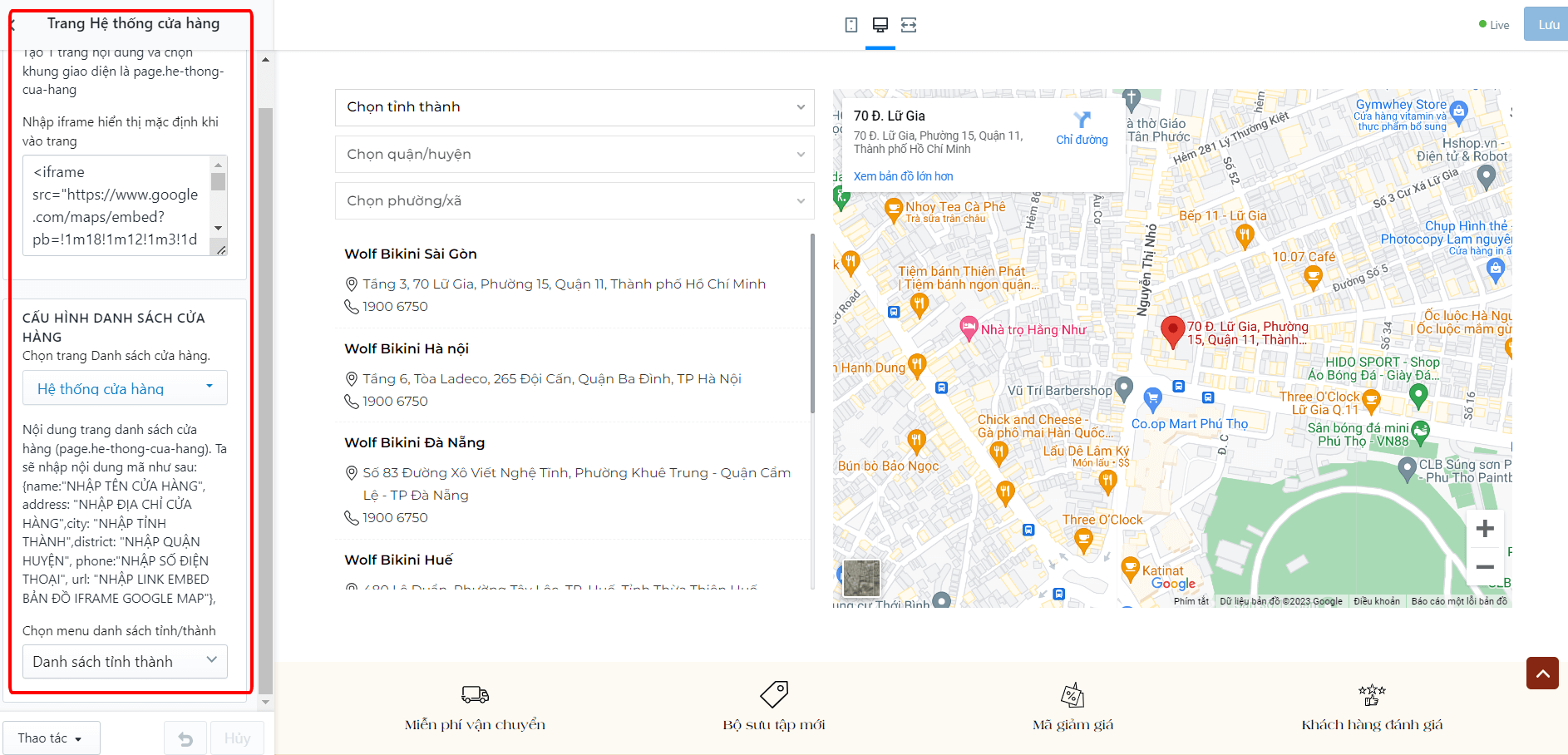Viewport: 1568px width, 755px height.
Task: Click the coupon icon for Mã giảm giá
Action: coord(1073,694)
